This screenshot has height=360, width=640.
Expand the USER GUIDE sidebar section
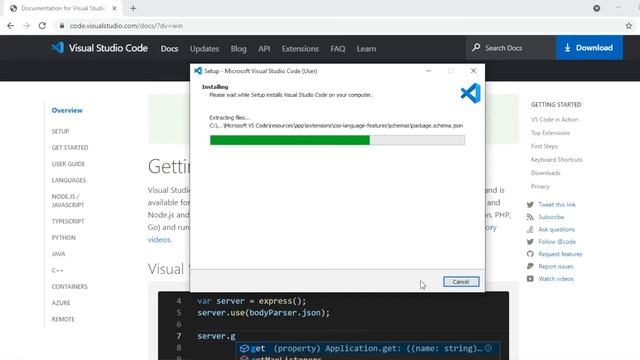tap(68, 164)
